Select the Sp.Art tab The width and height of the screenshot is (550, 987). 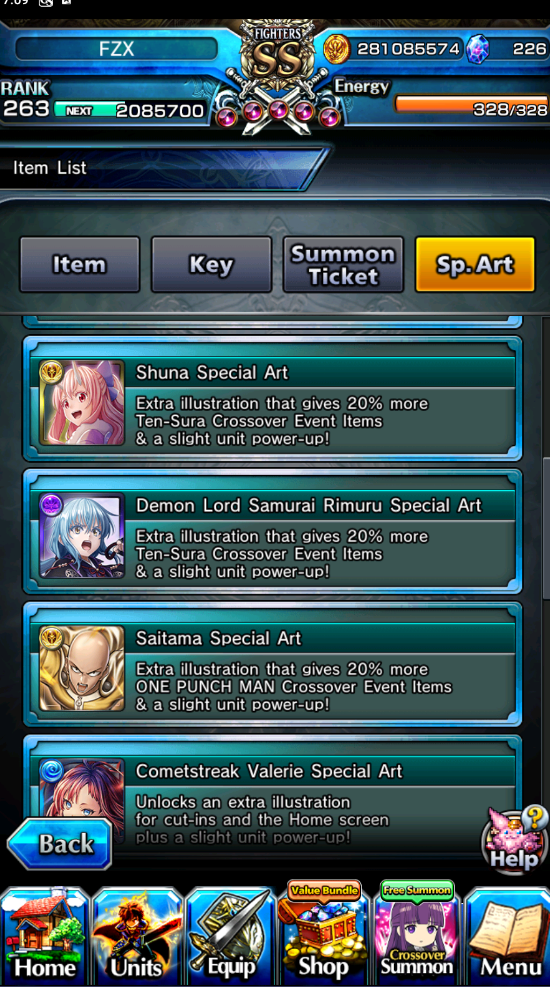tap(475, 264)
